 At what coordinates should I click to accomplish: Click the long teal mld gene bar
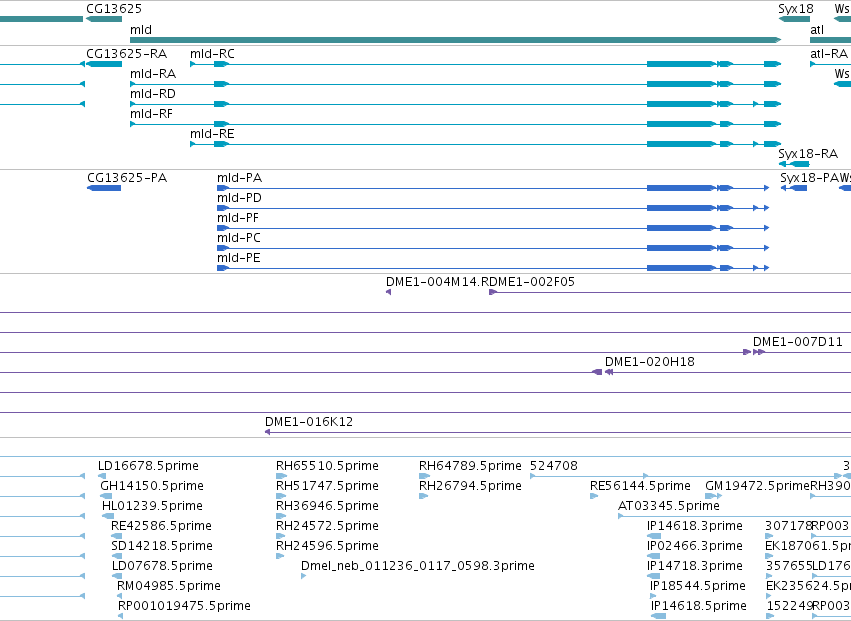[x=455, y=40]
